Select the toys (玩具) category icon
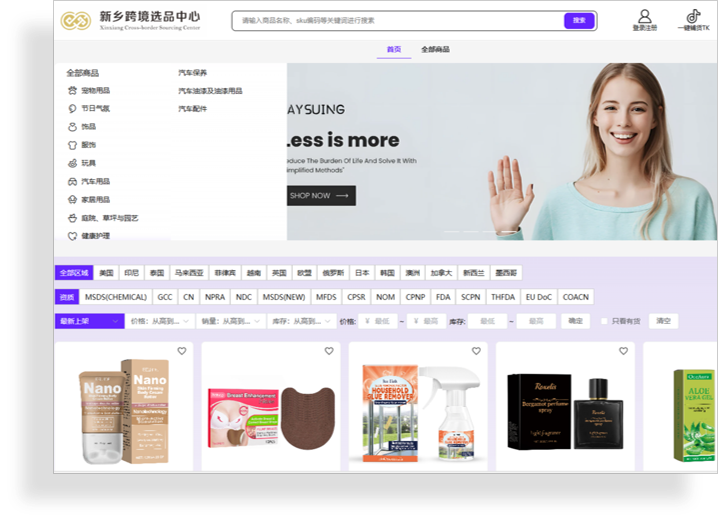Viewport: 719px width, 523px height. (x=72, y=163)
